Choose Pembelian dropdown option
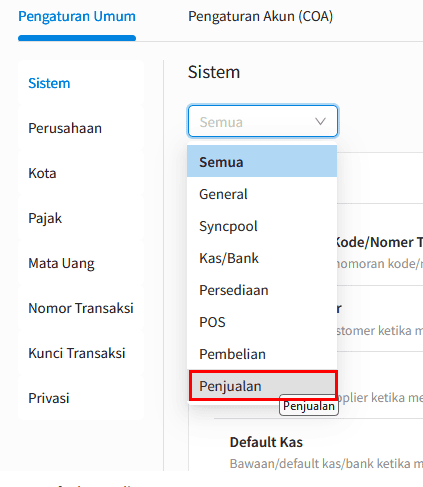 click(262, 354)
